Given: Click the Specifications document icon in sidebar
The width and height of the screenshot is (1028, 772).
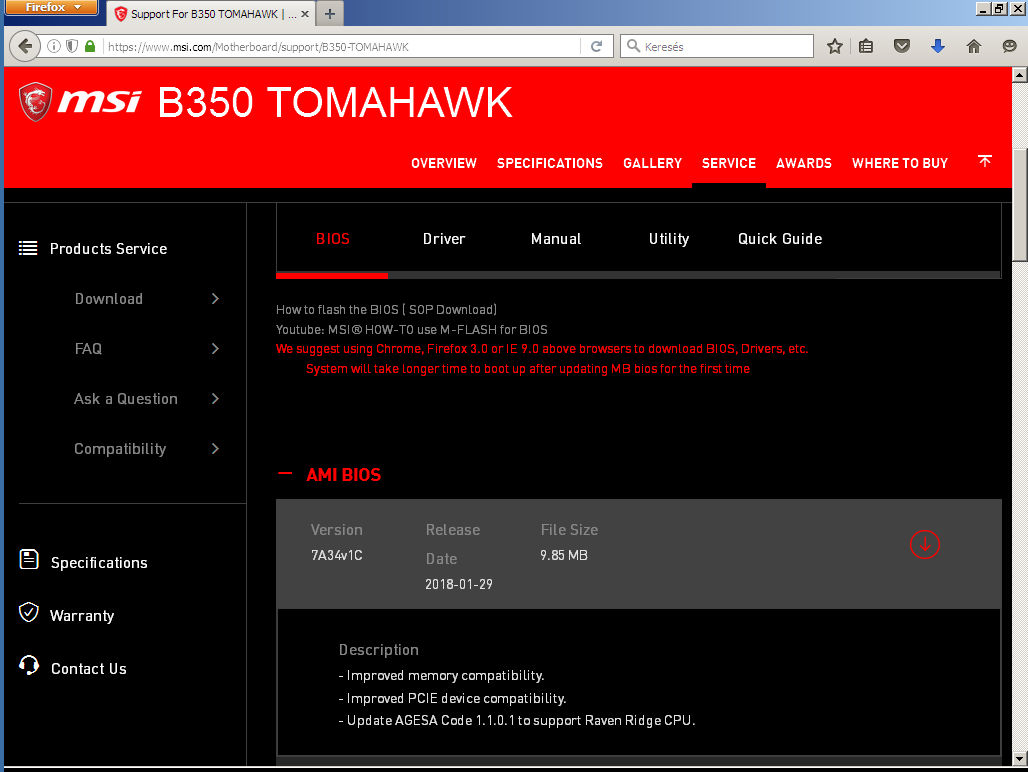Looking at the screenshot, I should (29, 560).
